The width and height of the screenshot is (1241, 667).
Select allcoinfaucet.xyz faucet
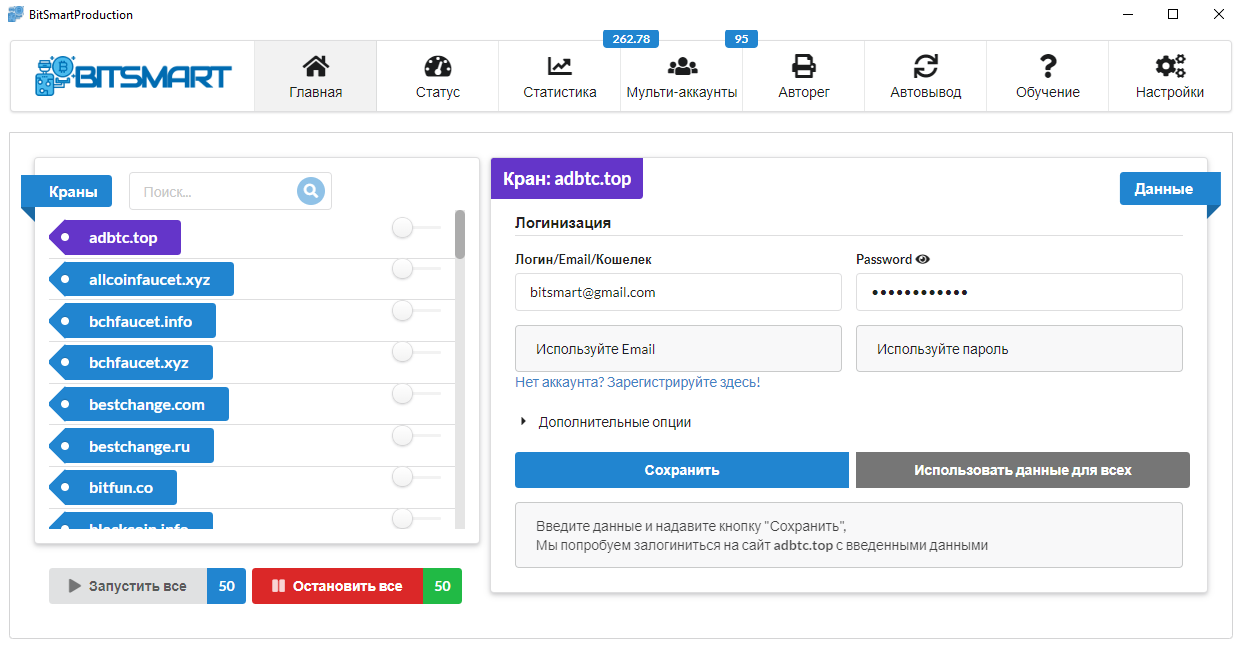coord(141,279)
